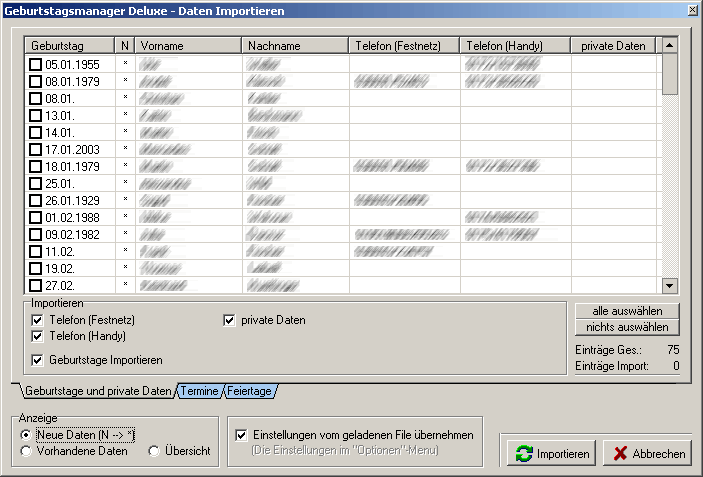Tick the checkbox for 05.01.1955 entry
Image resolution: width=703 pixels, height=477 pixels.
coord(36,64)
